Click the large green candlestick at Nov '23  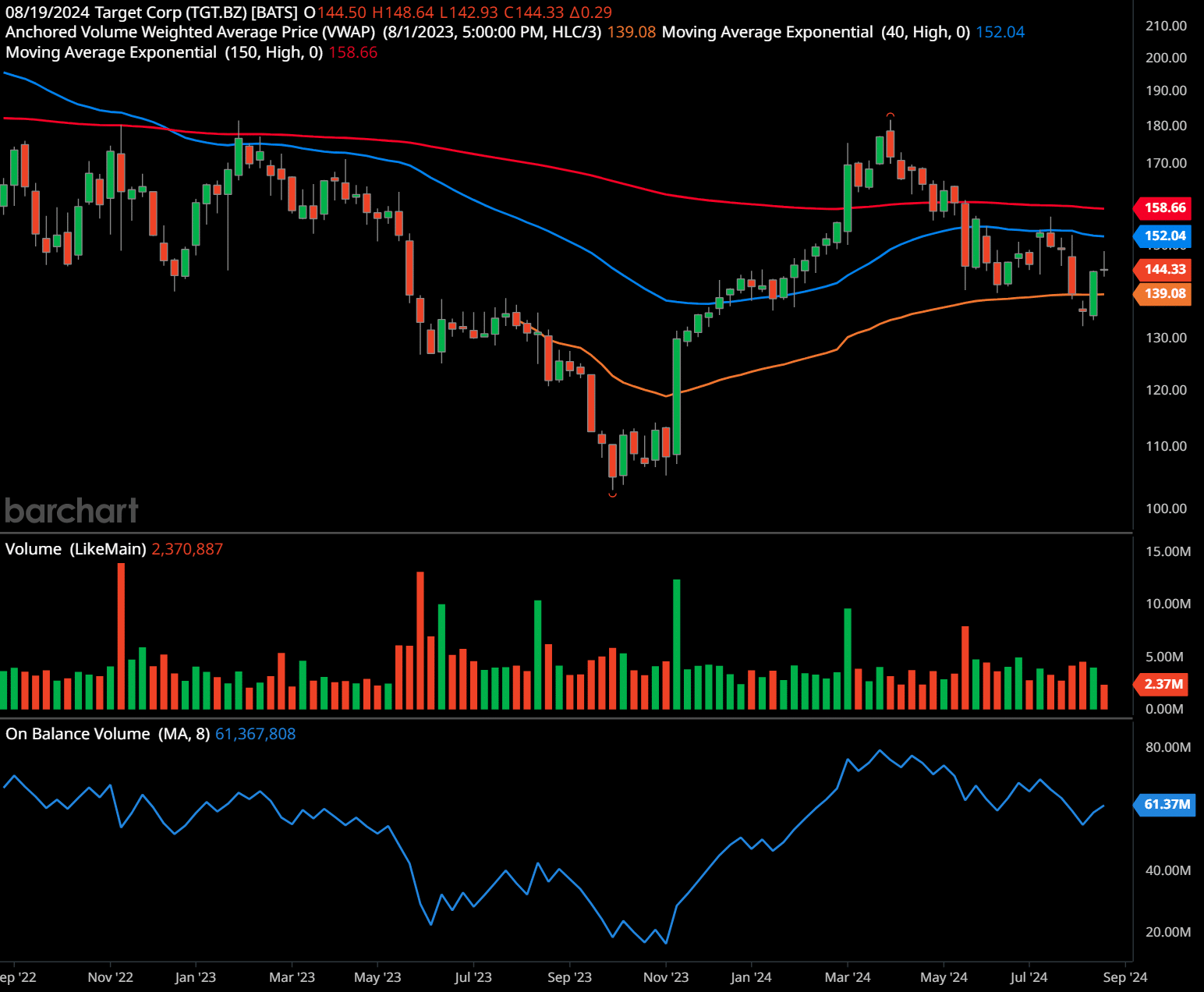(677, 396)
